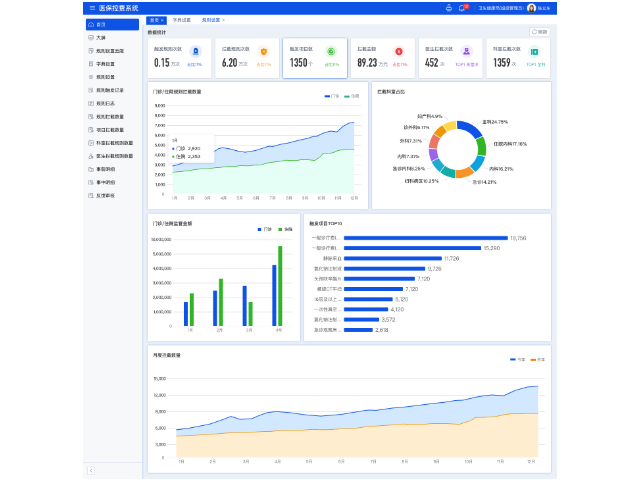Click the device icon left of the notification bell
This screenshot has height=480, width=640.
pyautogui.click(x=449, y=8)
